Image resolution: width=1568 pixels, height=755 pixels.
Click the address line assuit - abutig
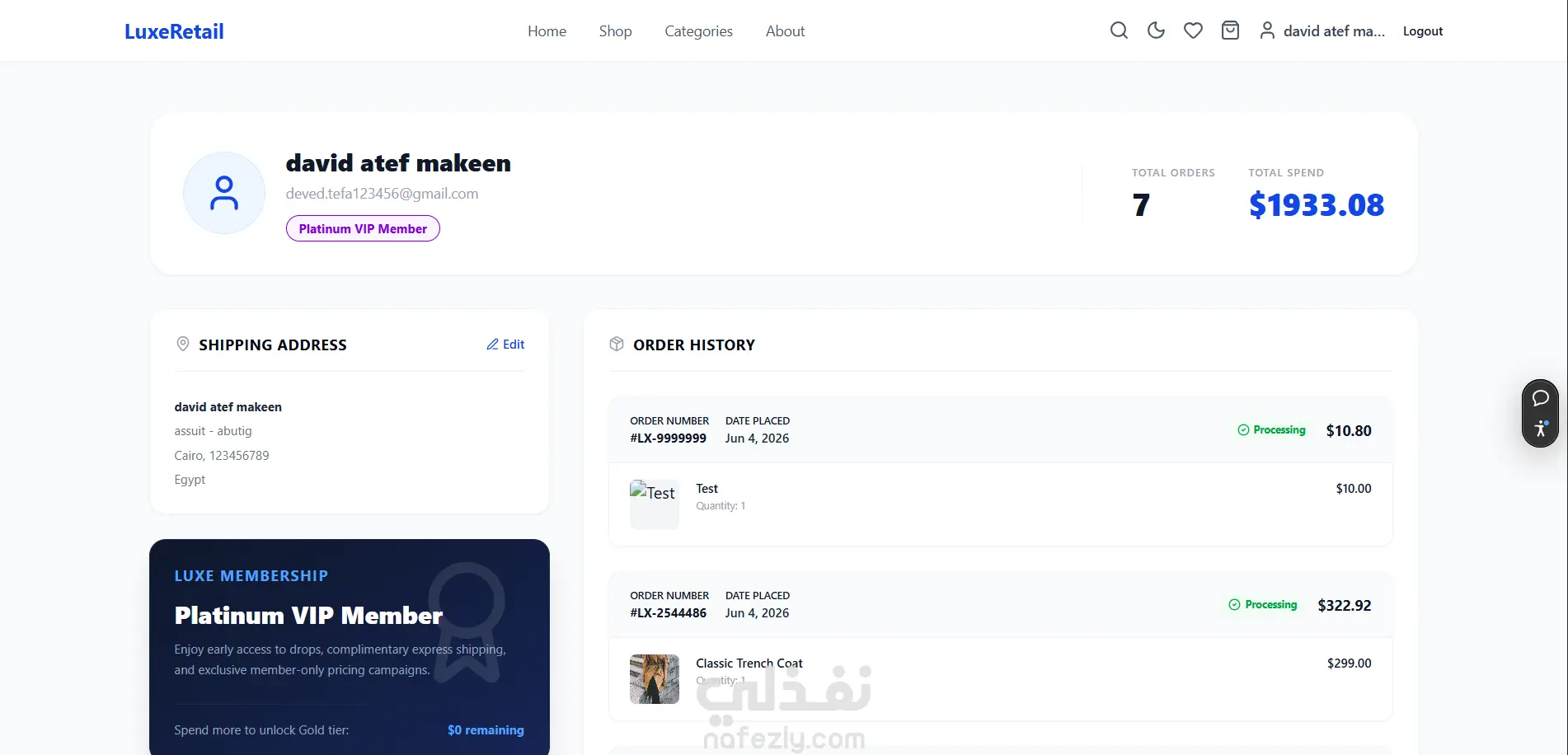click(x=213, y=431)
